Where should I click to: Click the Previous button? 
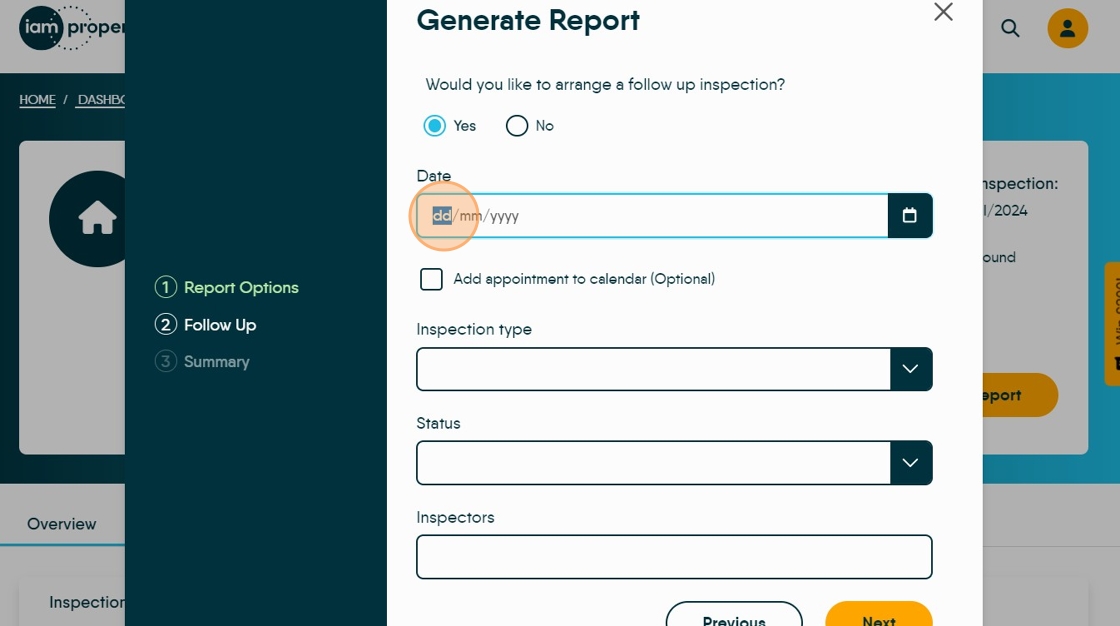[x=734, y=617]
